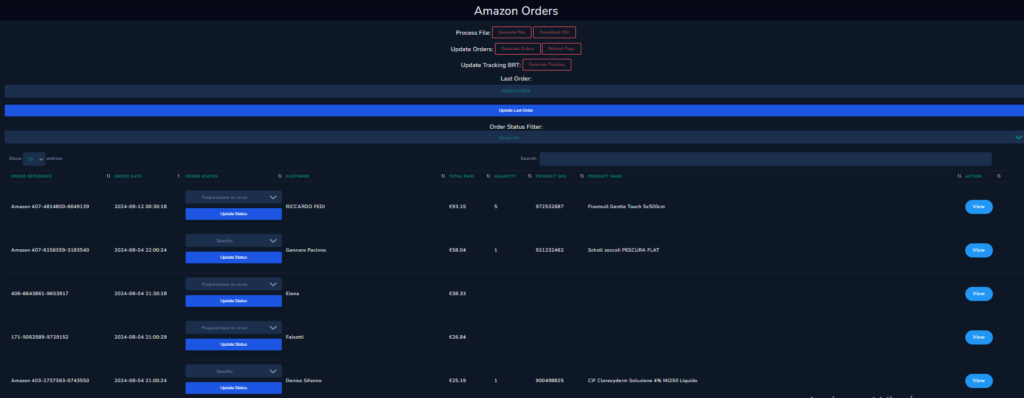Screen dimensions: 1024x398
Task: Open status dropdown for Gennaro Pacinno order
Action: pos(234,240)
